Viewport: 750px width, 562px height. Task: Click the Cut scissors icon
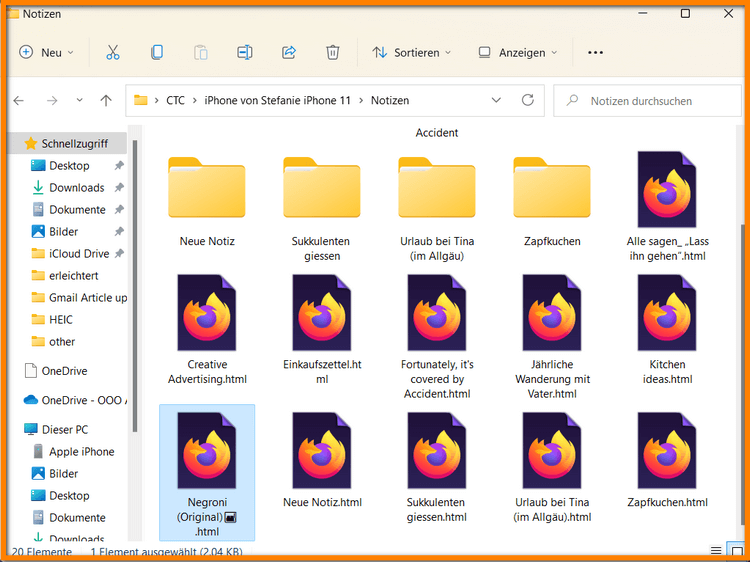click(x=112, y=52)
